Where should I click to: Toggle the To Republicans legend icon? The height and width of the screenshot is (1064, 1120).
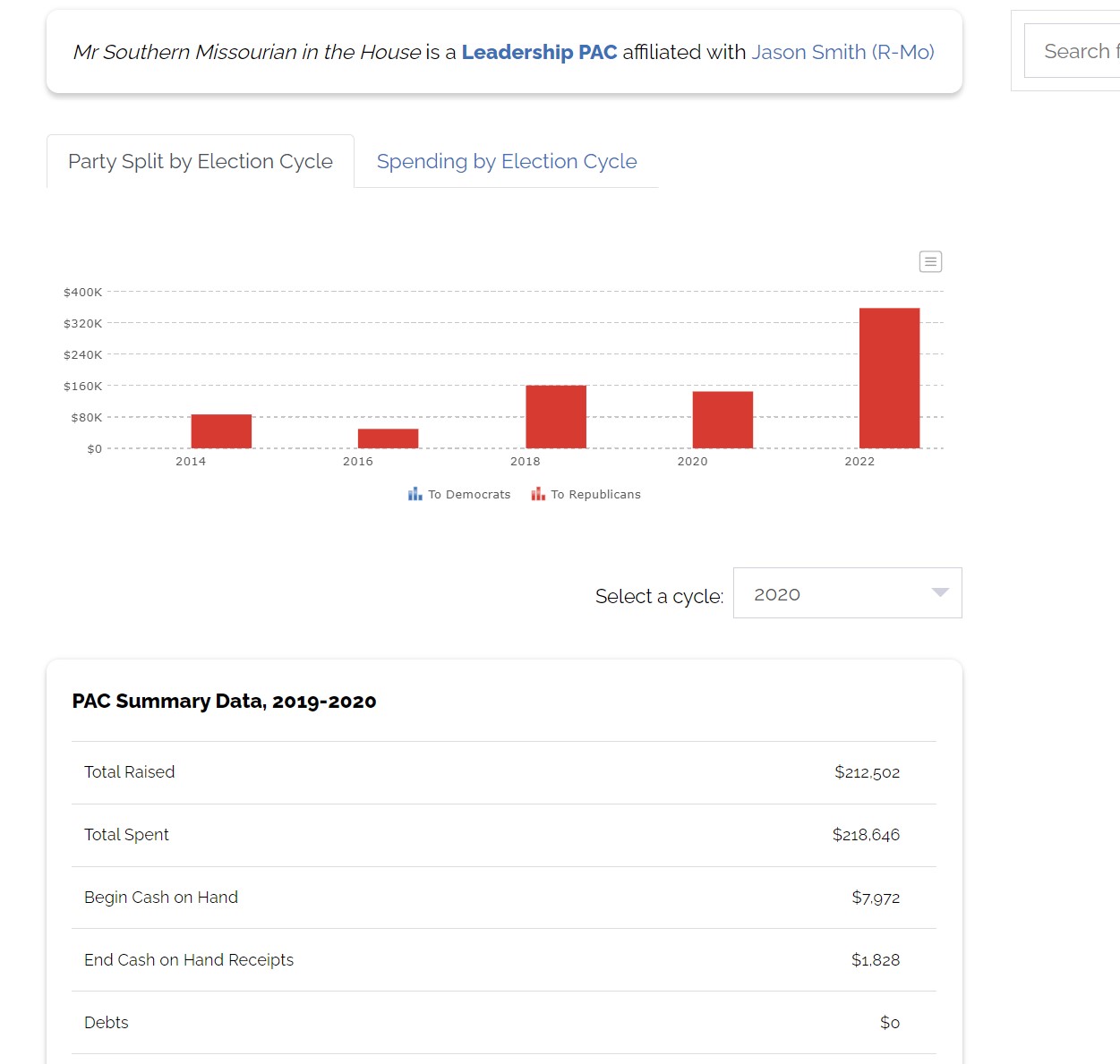(x=538, y=494)
